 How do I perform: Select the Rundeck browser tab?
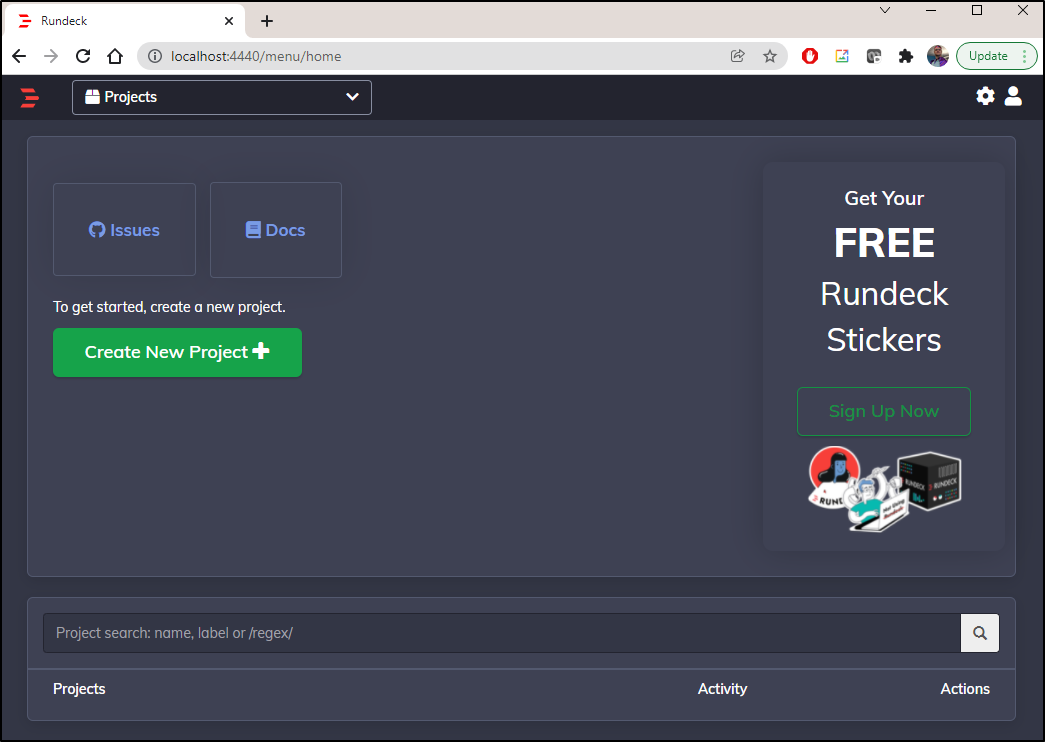125,21
